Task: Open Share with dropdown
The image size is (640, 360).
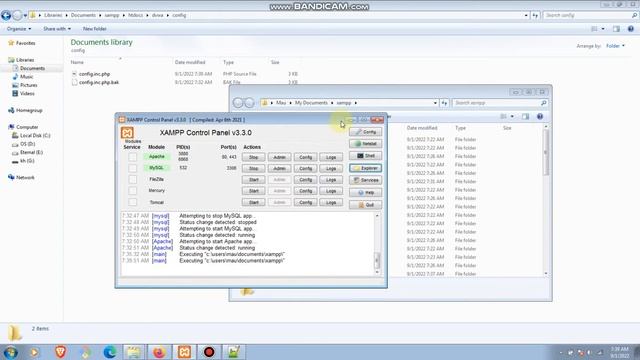Action: 57,29
